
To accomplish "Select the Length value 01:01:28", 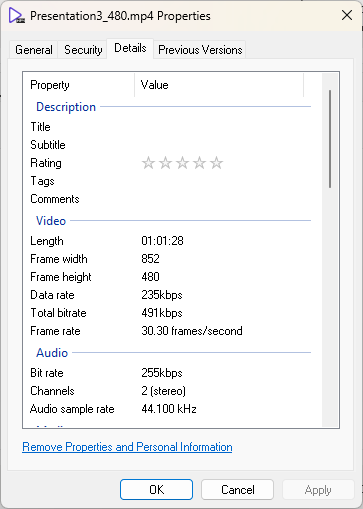I will point(162,241).
